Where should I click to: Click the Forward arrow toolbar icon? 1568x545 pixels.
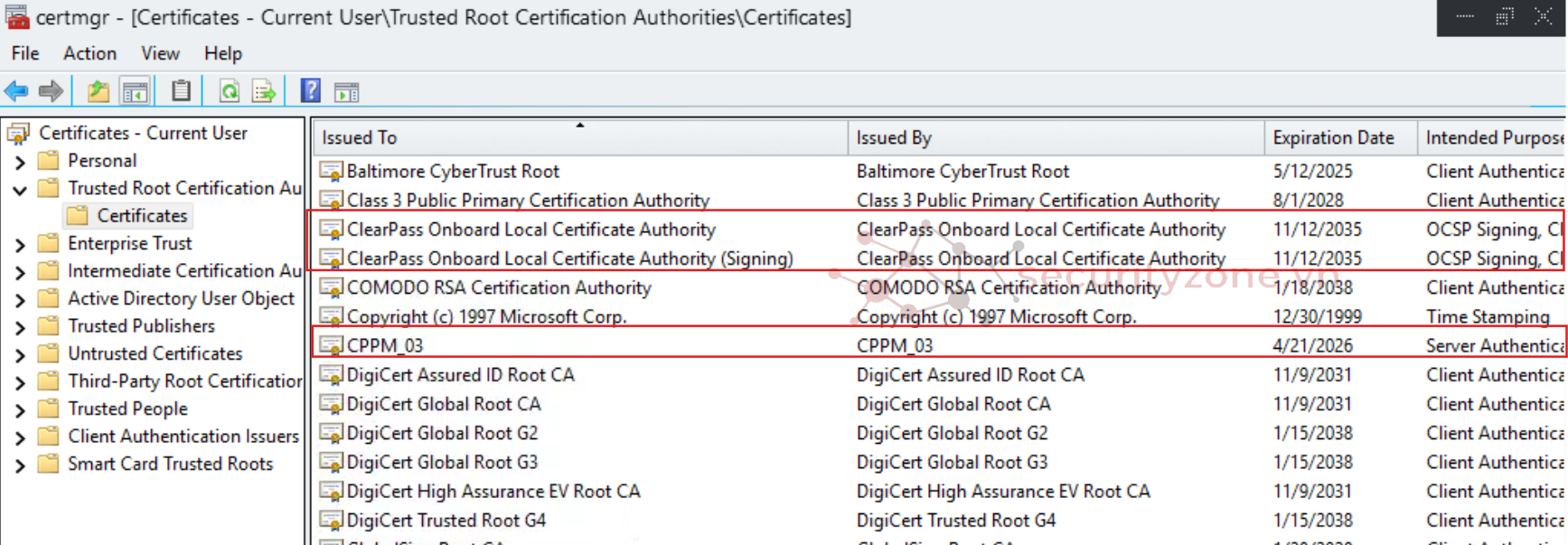click(52, 91)
